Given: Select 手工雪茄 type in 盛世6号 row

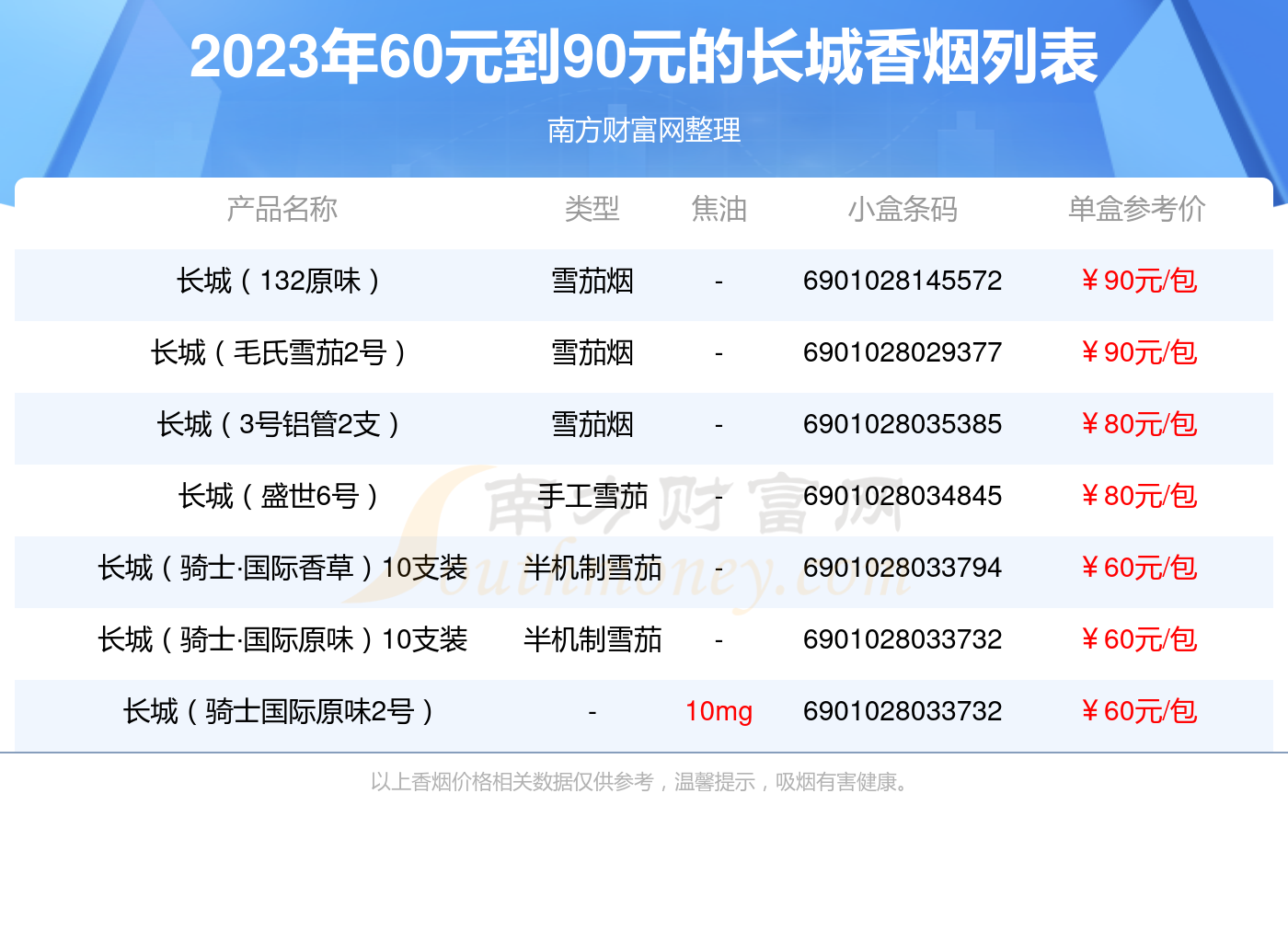Looking at the screenshot, I should point(592,496).
